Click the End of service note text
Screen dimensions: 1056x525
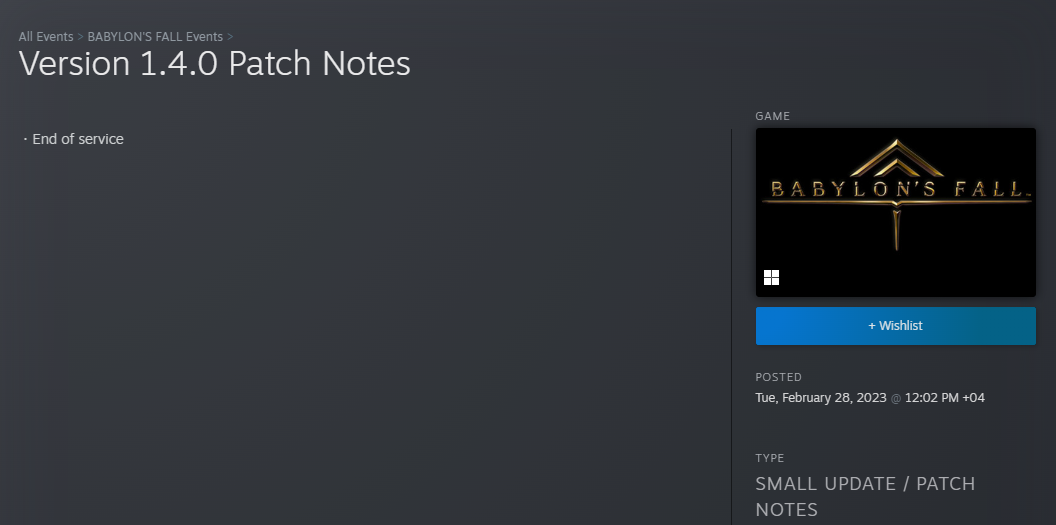coord(78,139)
